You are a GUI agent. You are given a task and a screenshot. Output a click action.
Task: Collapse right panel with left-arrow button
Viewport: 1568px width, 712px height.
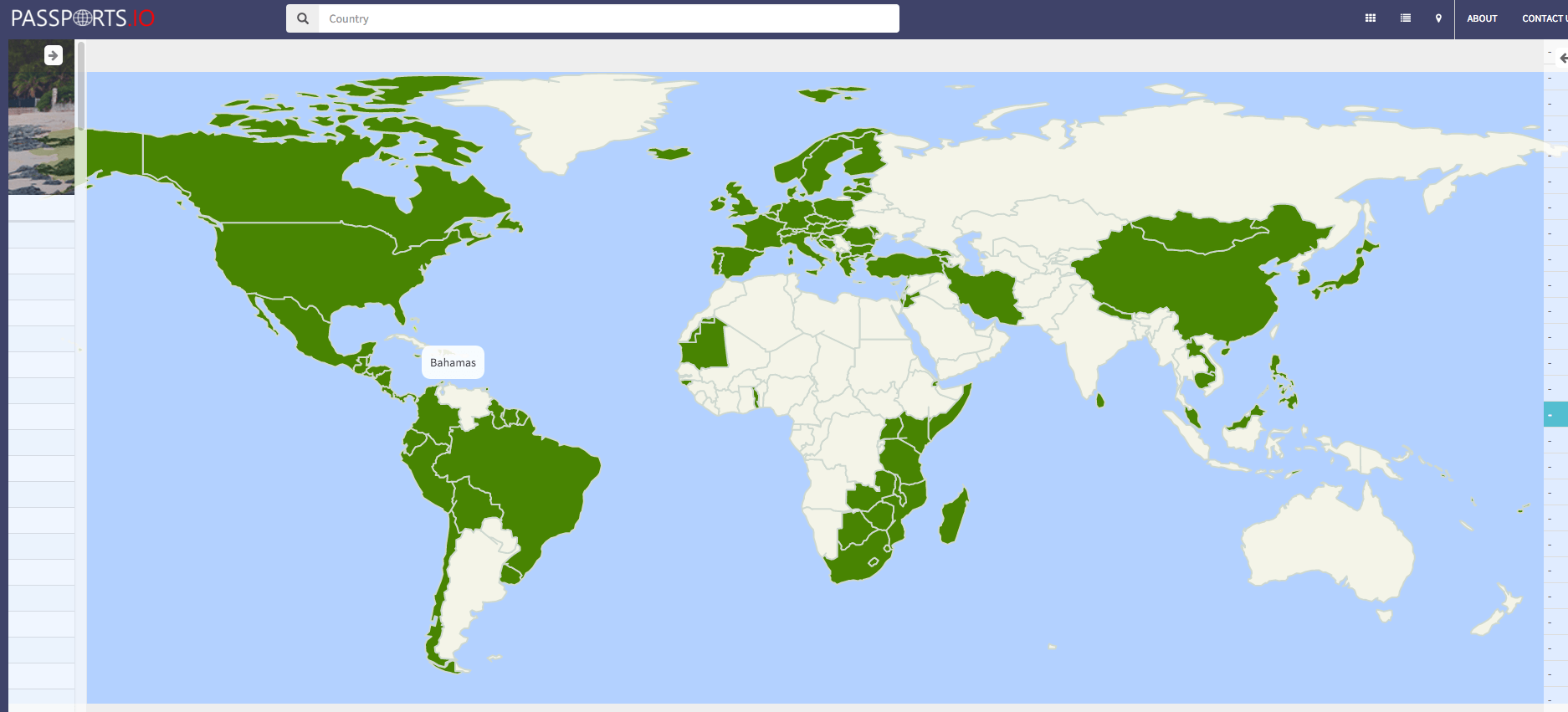(1563, 58)
